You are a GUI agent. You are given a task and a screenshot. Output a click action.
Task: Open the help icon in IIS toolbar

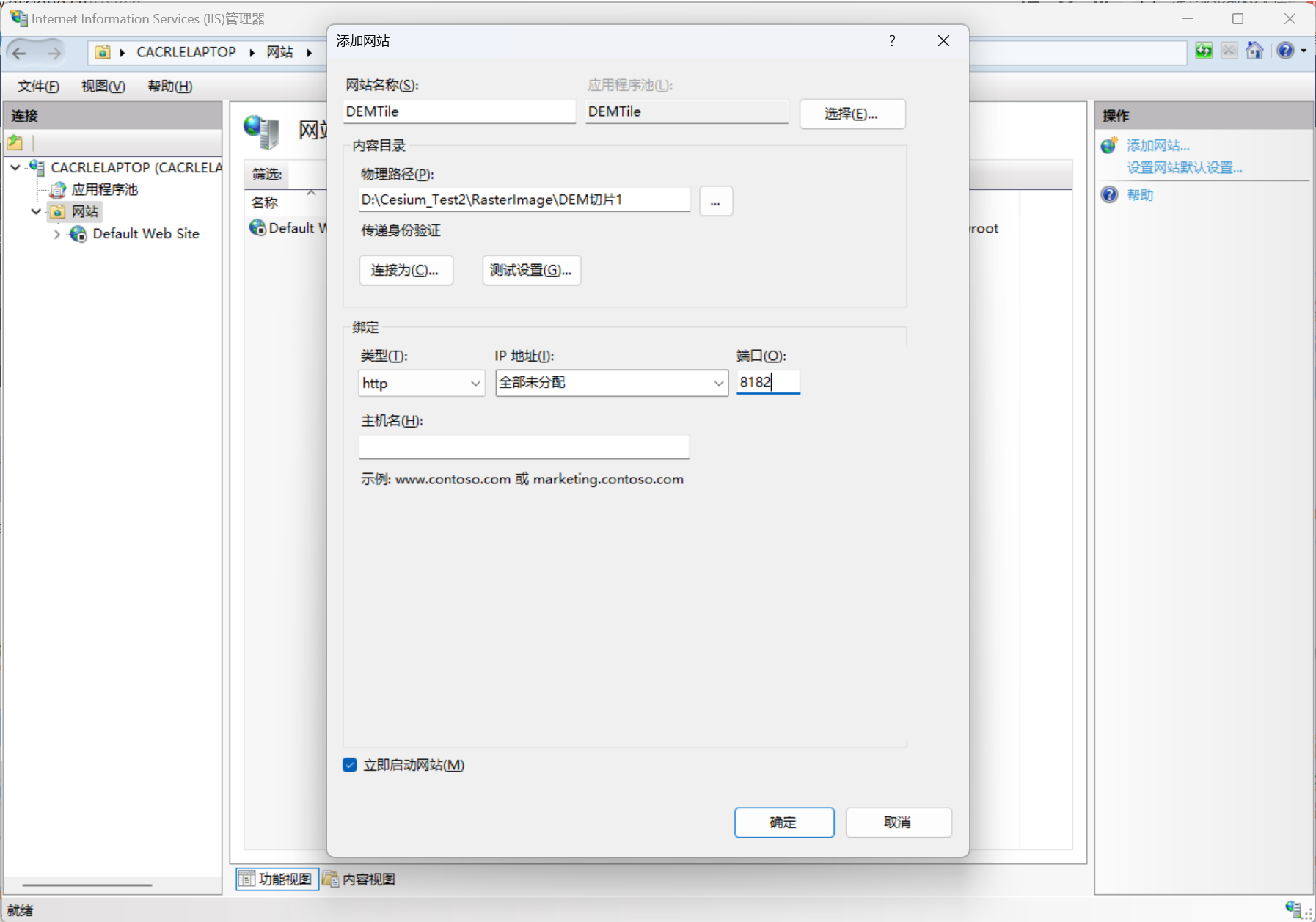[x=1285, y=51]
